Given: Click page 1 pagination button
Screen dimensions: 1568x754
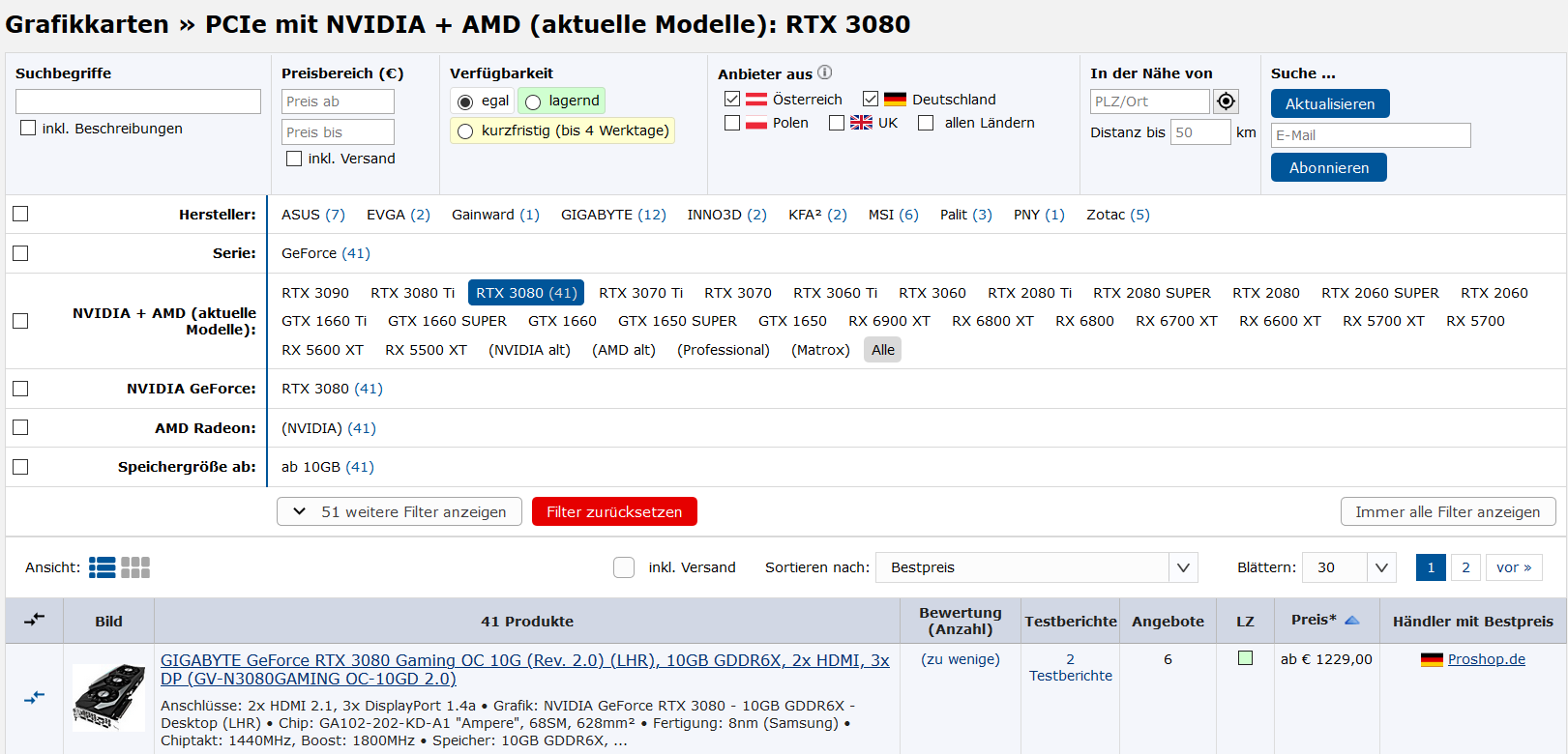Looking at the screenshot, I should [x=1431, y=567].
